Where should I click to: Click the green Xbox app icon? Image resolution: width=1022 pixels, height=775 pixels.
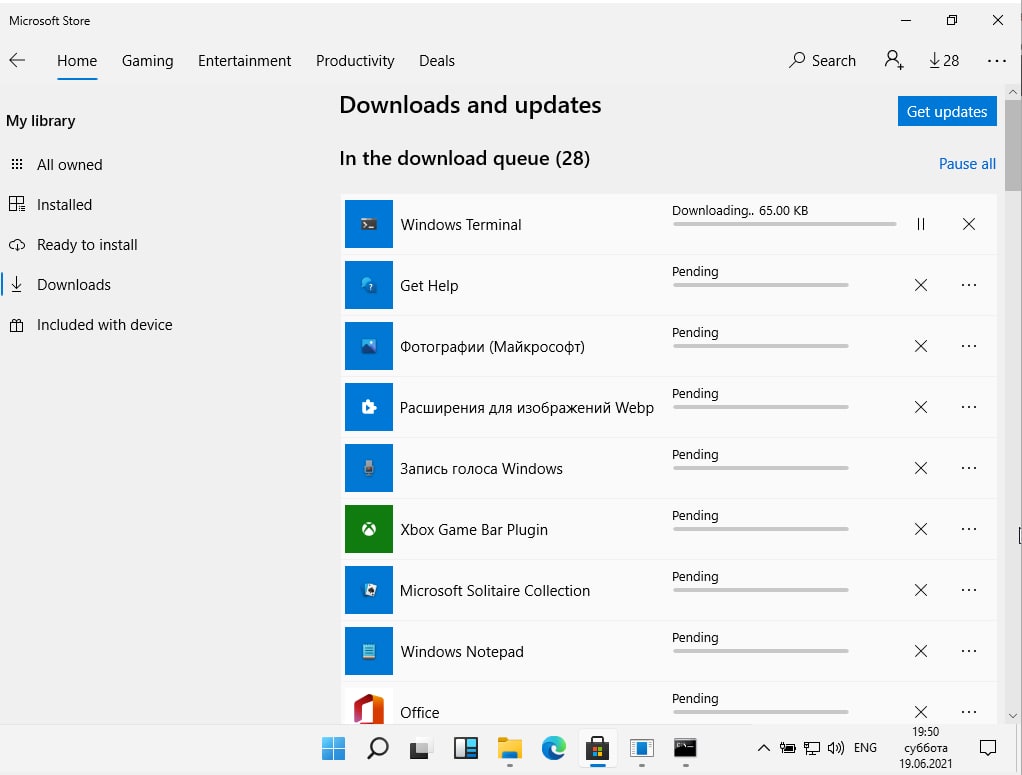coord(369,529)
